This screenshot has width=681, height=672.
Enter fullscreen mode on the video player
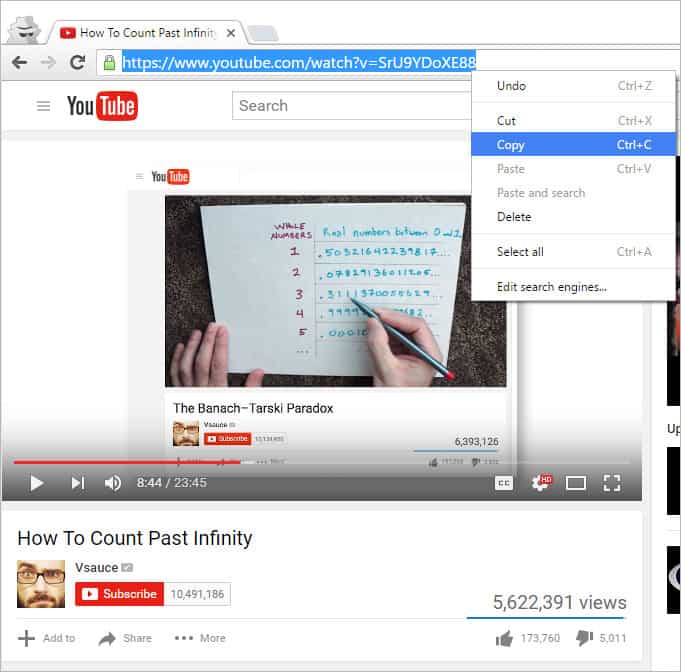(612, 483)
